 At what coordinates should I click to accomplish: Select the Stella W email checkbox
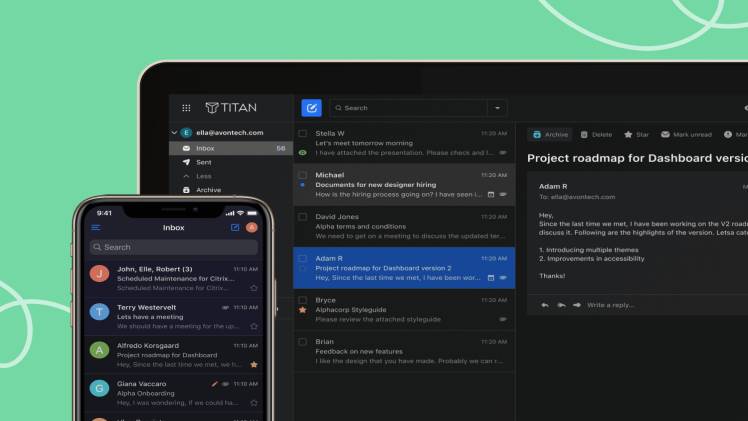click(303, 133)
